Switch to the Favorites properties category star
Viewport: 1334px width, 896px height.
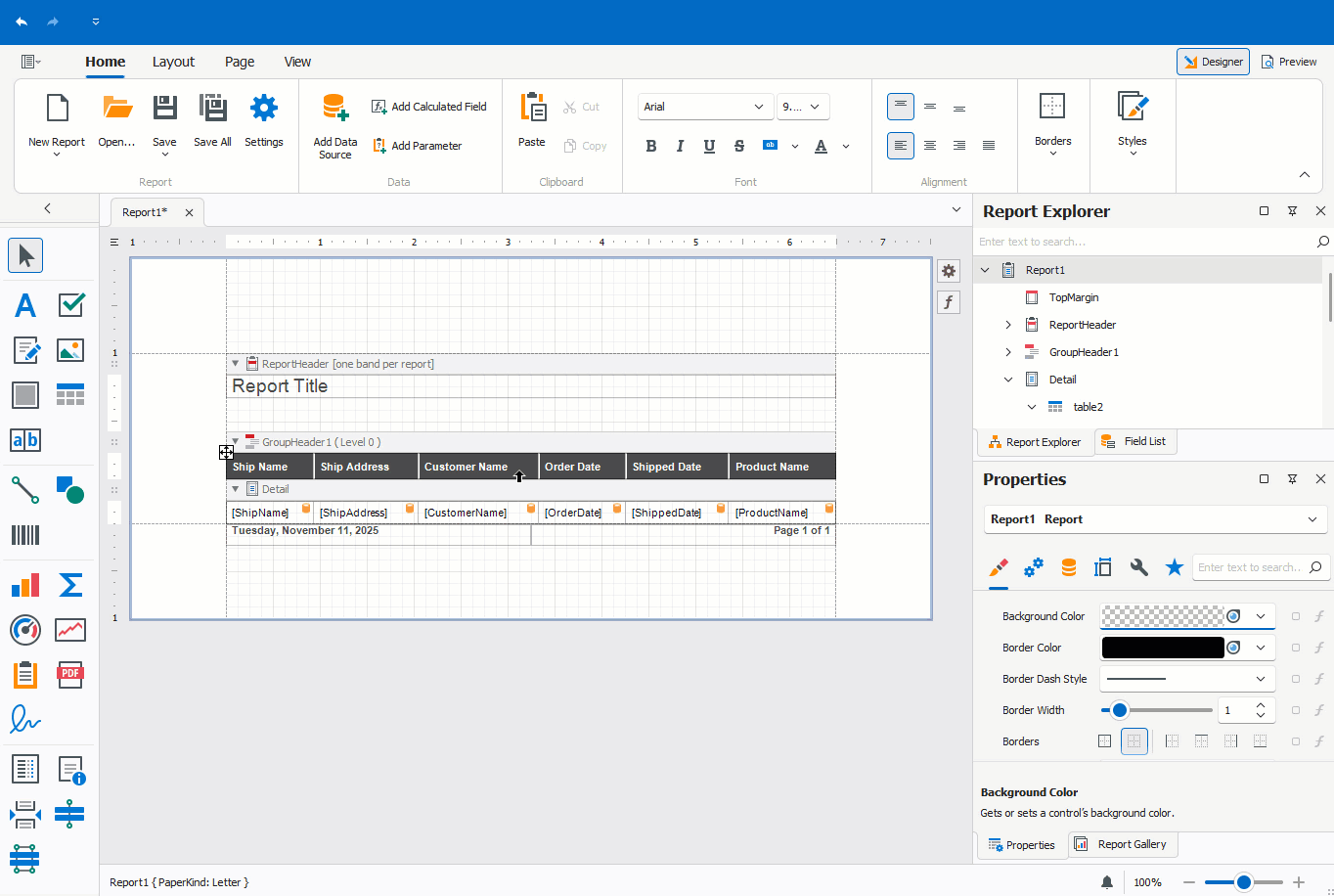click(1175, 566)
